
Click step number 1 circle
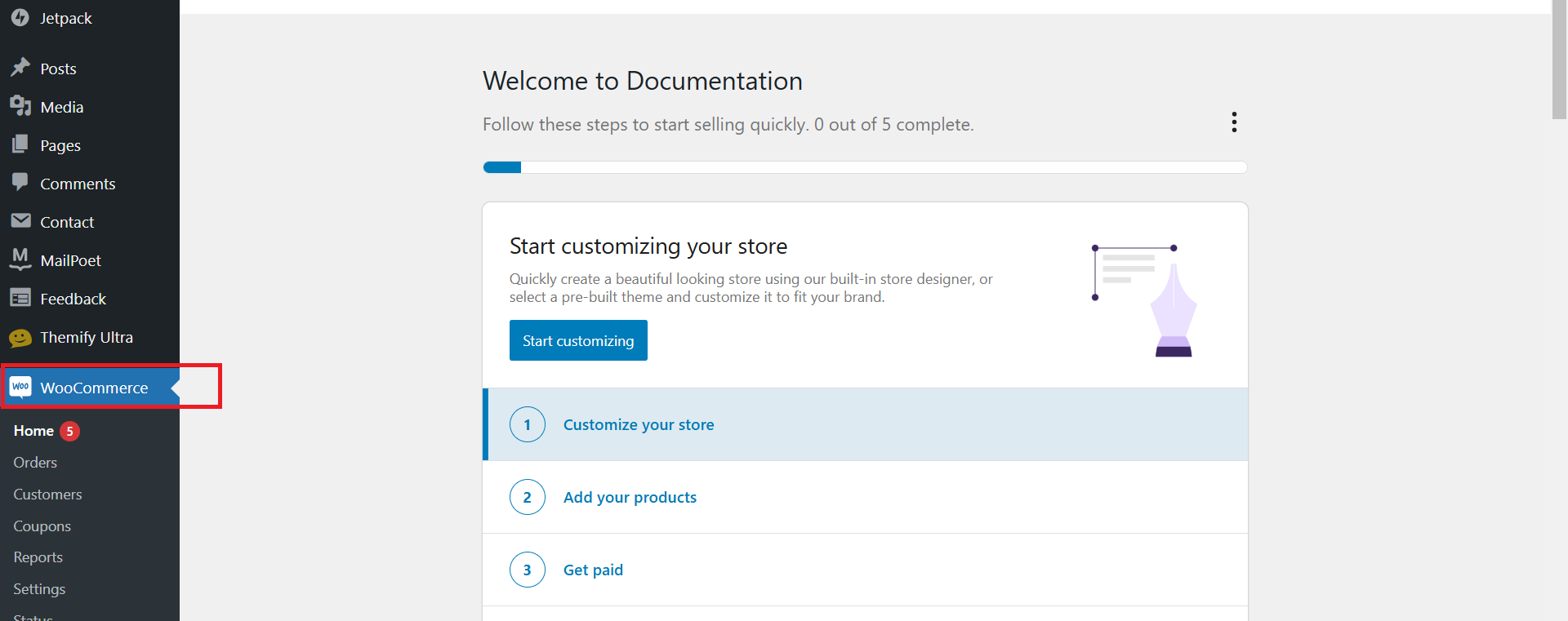(x=528, y=424)
